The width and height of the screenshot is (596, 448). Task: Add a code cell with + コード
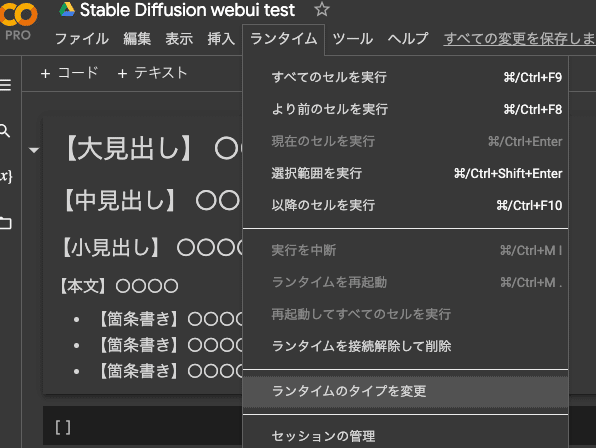coord(70,73)
